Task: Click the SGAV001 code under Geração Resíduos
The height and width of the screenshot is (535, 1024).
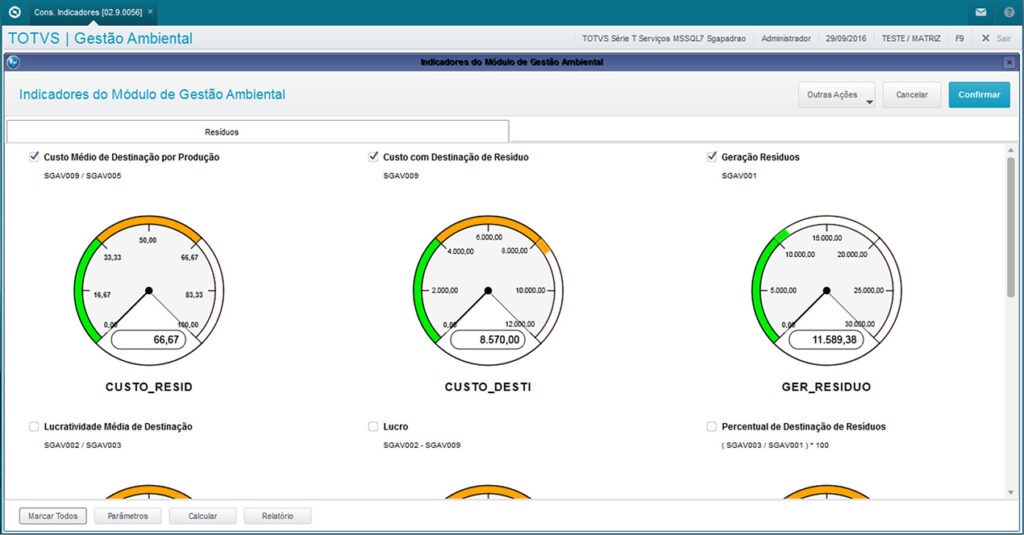Action: tap(739, 176)
